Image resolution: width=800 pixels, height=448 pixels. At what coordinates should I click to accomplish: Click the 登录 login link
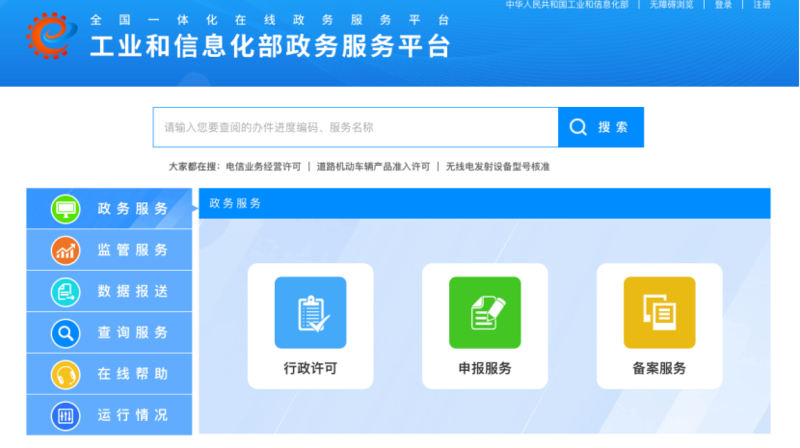coord(723,5)
